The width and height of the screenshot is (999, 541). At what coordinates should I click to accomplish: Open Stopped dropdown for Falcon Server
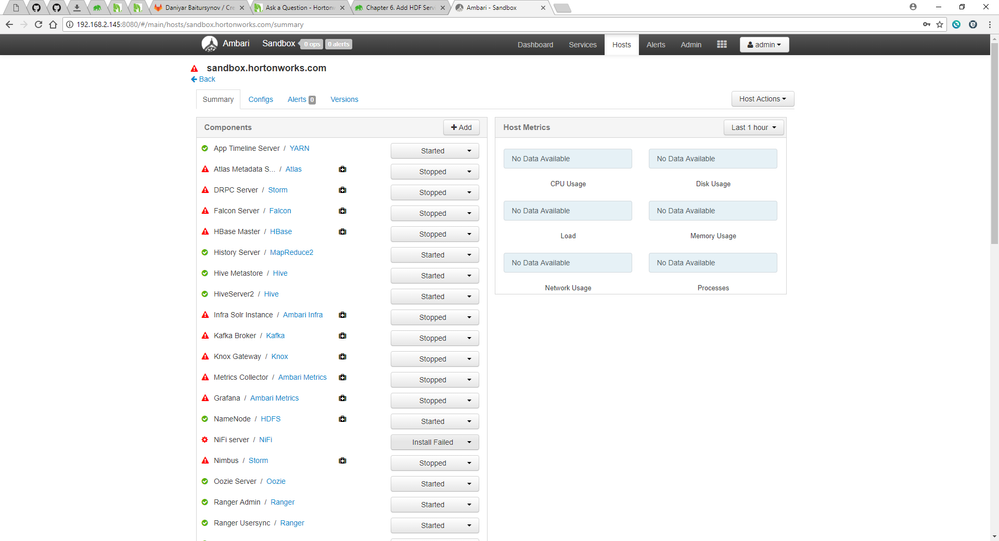pyautogui.click(x=435, y=213)
